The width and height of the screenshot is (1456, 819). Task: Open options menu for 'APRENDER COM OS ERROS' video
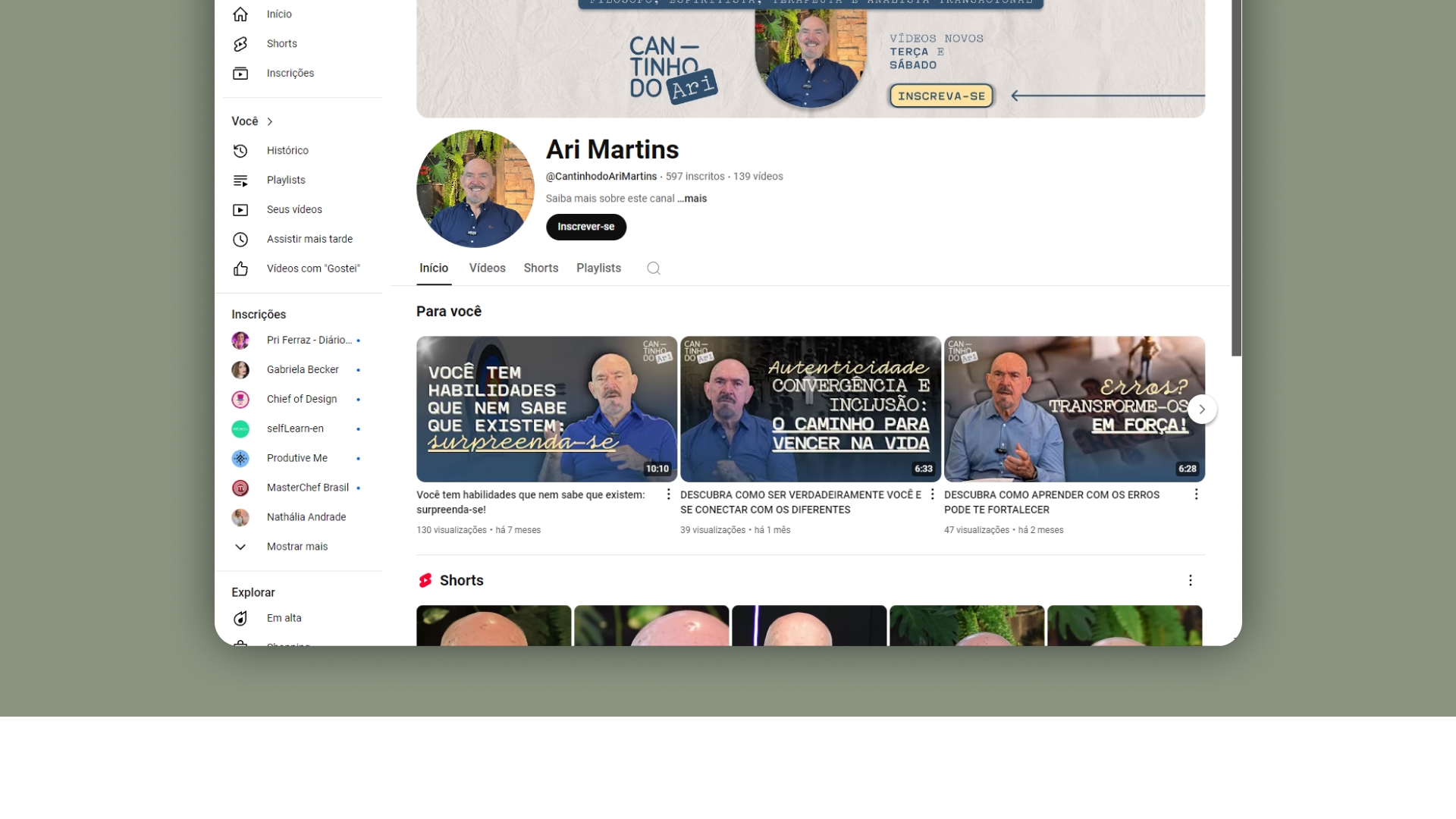[x=1196, y=494]
